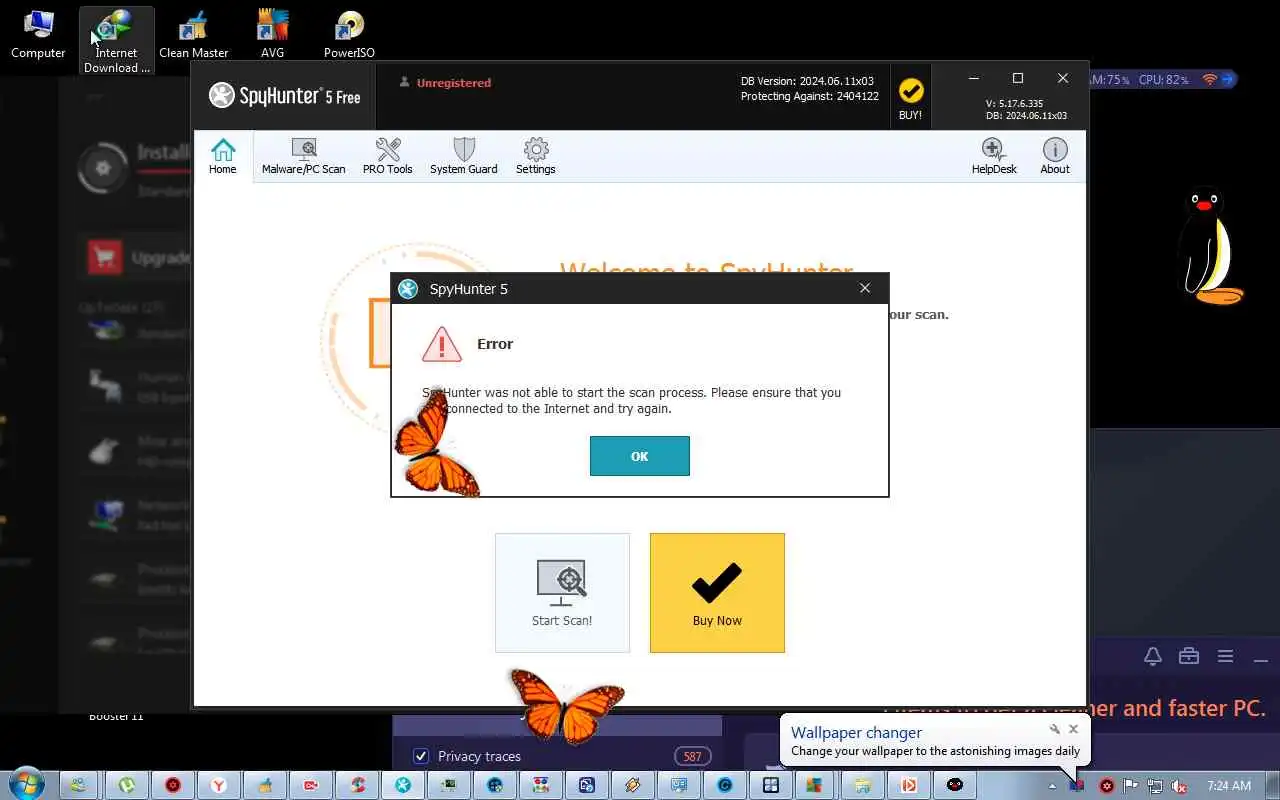Open the Pingu penguin taskbar icon

tap(955, 785)
